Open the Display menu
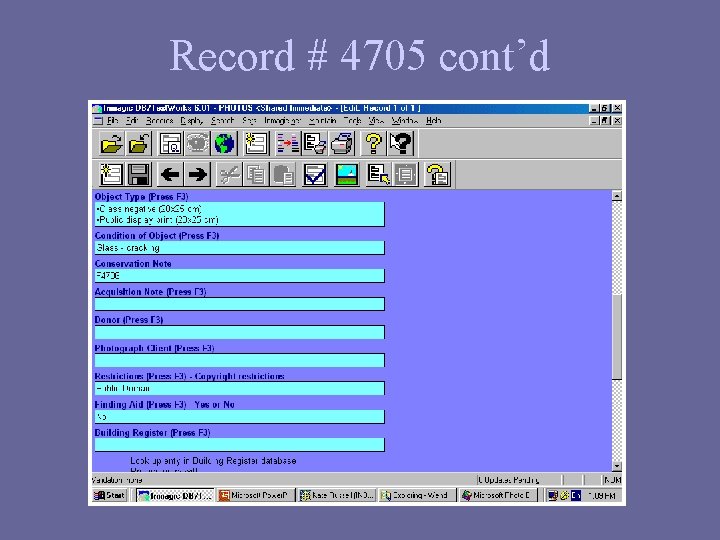Viewport: 720px width, 540px height. pyautogui.click(x=191, y=121)
